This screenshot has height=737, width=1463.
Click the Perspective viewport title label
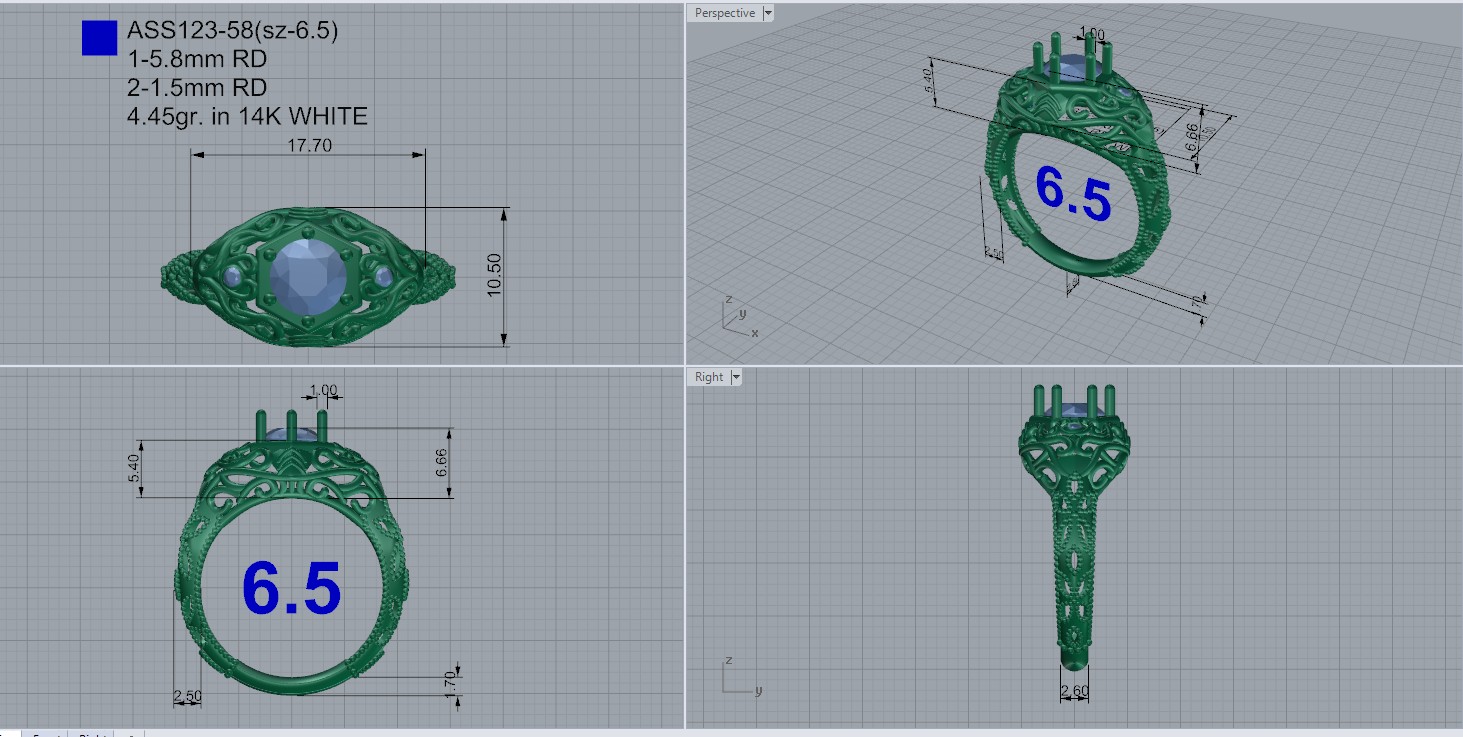pyautogui.click(x=724, y=13)
